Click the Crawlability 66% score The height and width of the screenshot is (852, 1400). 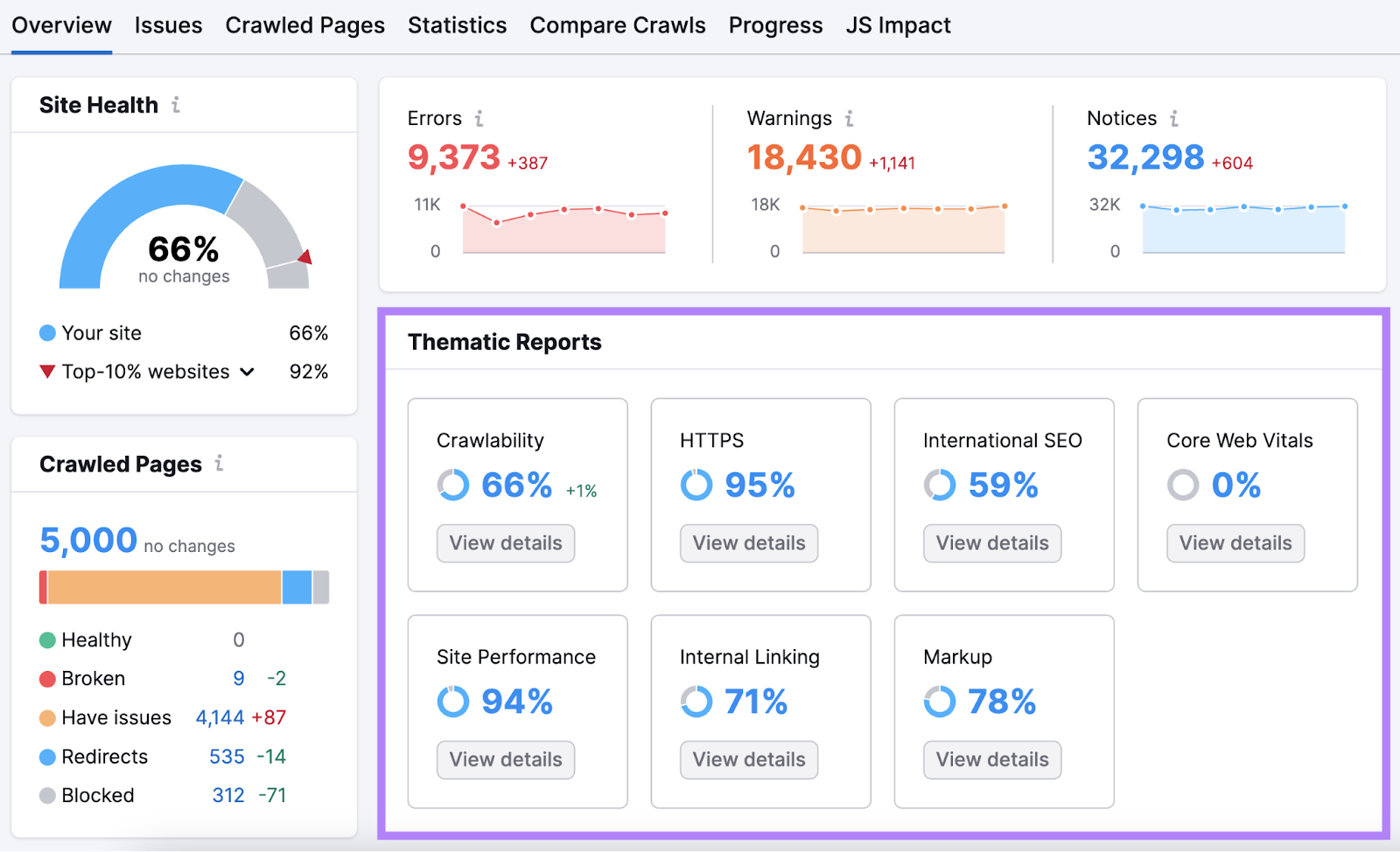(516, 485)
